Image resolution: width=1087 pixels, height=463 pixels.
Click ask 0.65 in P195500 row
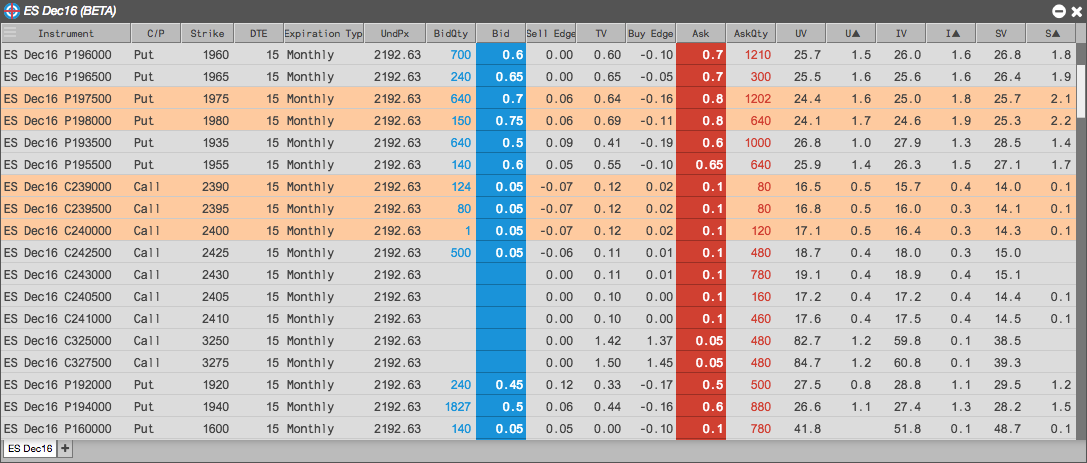click(x=701, y=165)
